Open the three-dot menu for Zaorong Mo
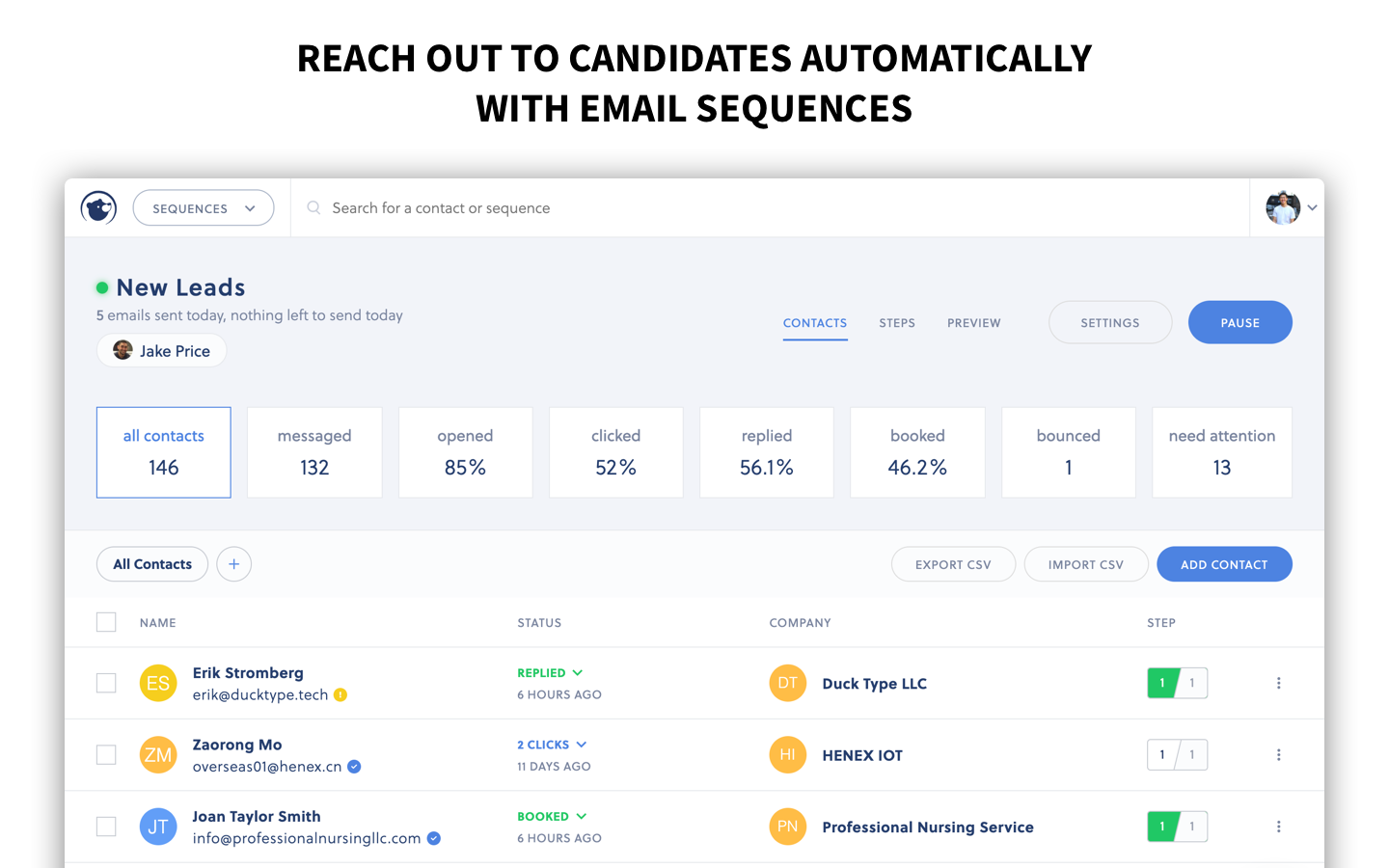This screenshot has width=1389, height=868. (x=1279, y=755)
